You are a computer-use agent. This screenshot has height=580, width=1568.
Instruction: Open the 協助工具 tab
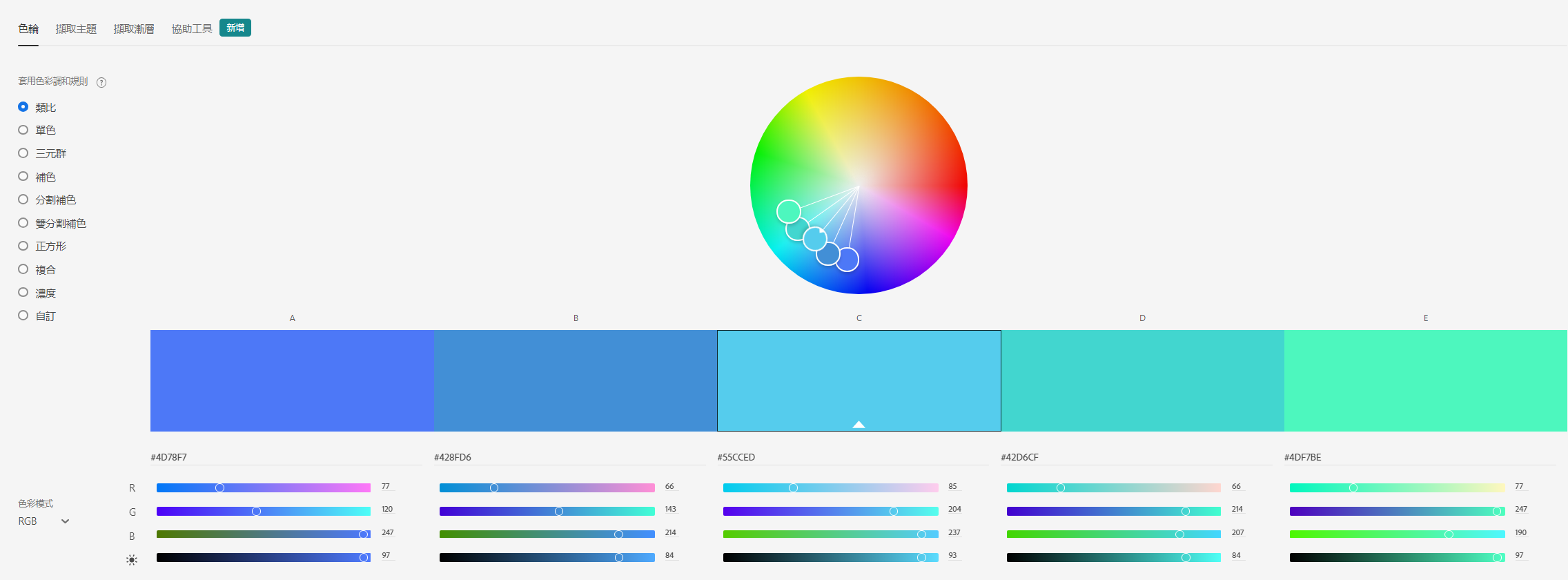tap(192, 29)
